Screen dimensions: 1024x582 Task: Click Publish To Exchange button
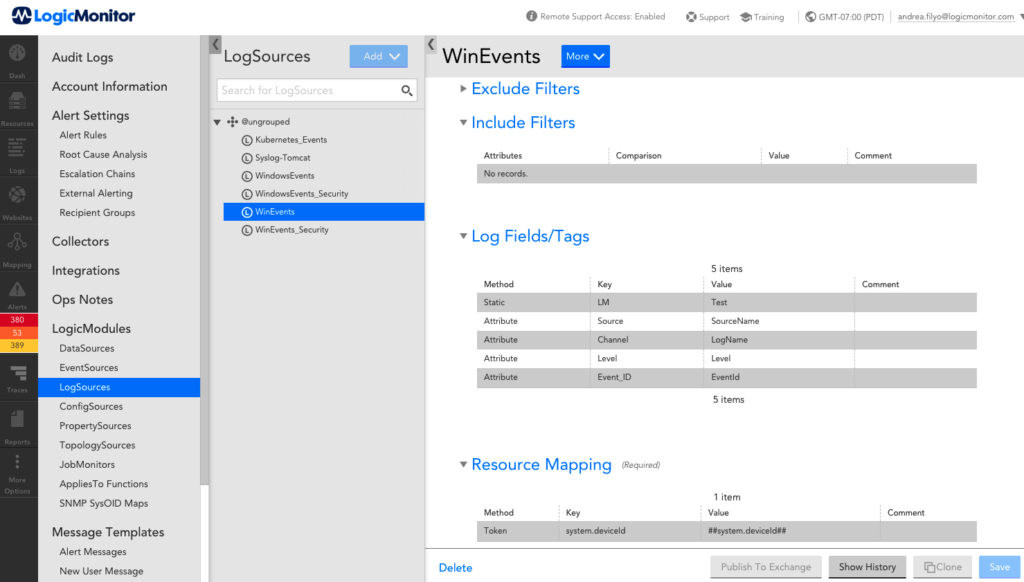(x=765, y=567)
